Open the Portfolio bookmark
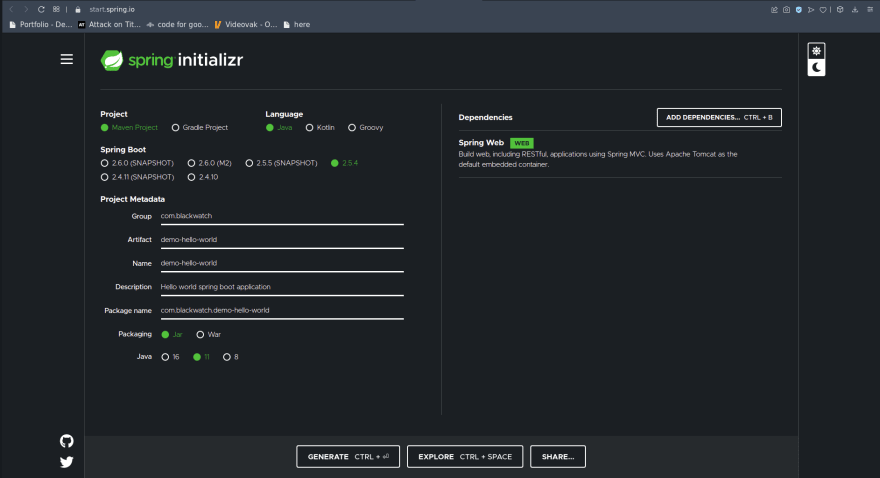Screen dimensions: 880x478 pos(40,25)
